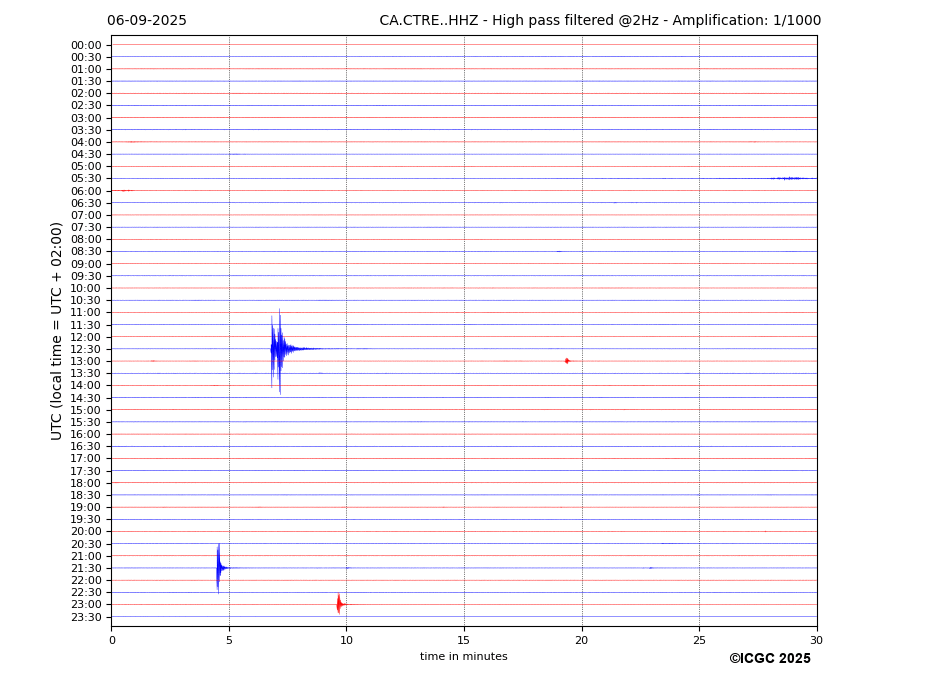Click the small red event on the 13:00 trace
The image size is (927, 696).
(x=567, y=361)
